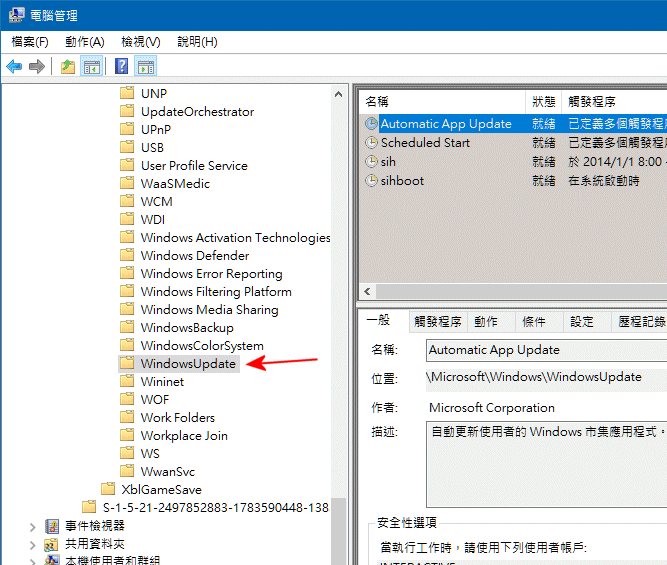
Task: Click the WOF folder icon
Action: (x=127, y=399)
